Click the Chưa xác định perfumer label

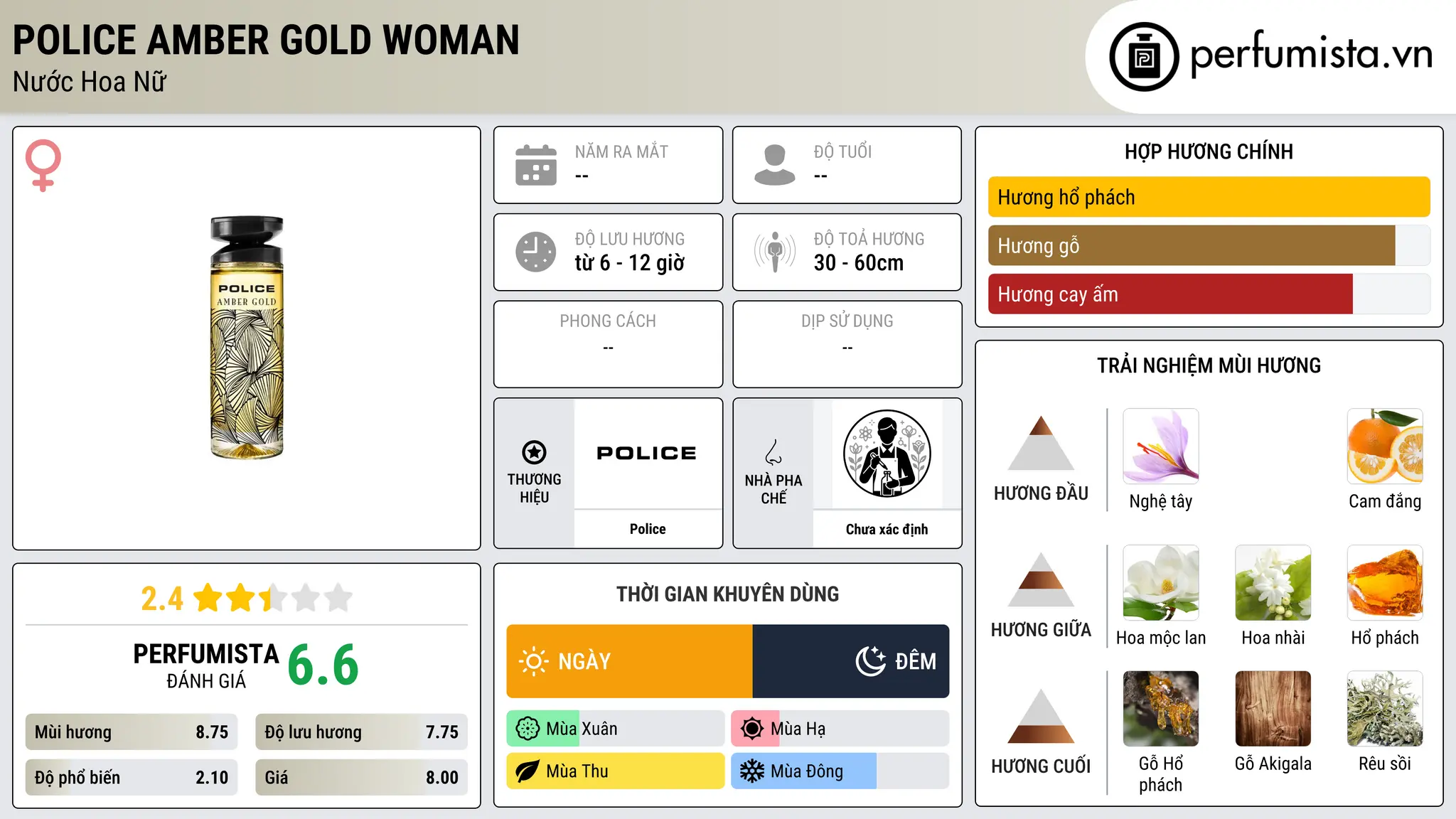pyautogui.click(x=887, y=529)
